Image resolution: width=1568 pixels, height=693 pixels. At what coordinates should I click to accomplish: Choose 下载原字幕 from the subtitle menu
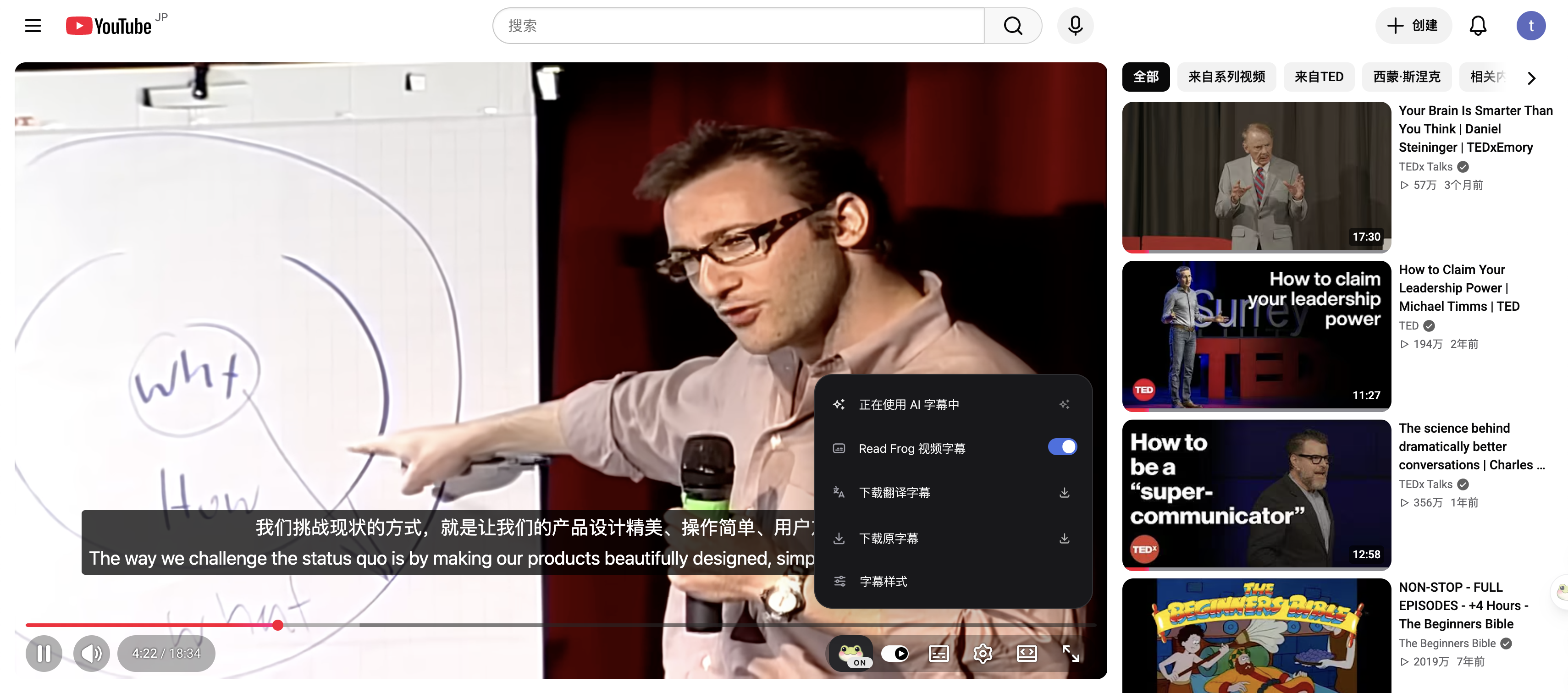click(953, 538)
